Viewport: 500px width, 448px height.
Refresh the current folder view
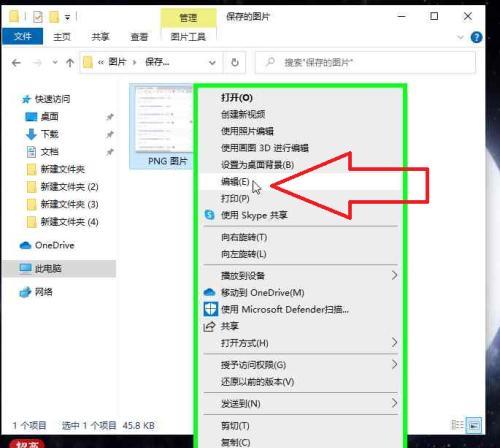point(235,62)
